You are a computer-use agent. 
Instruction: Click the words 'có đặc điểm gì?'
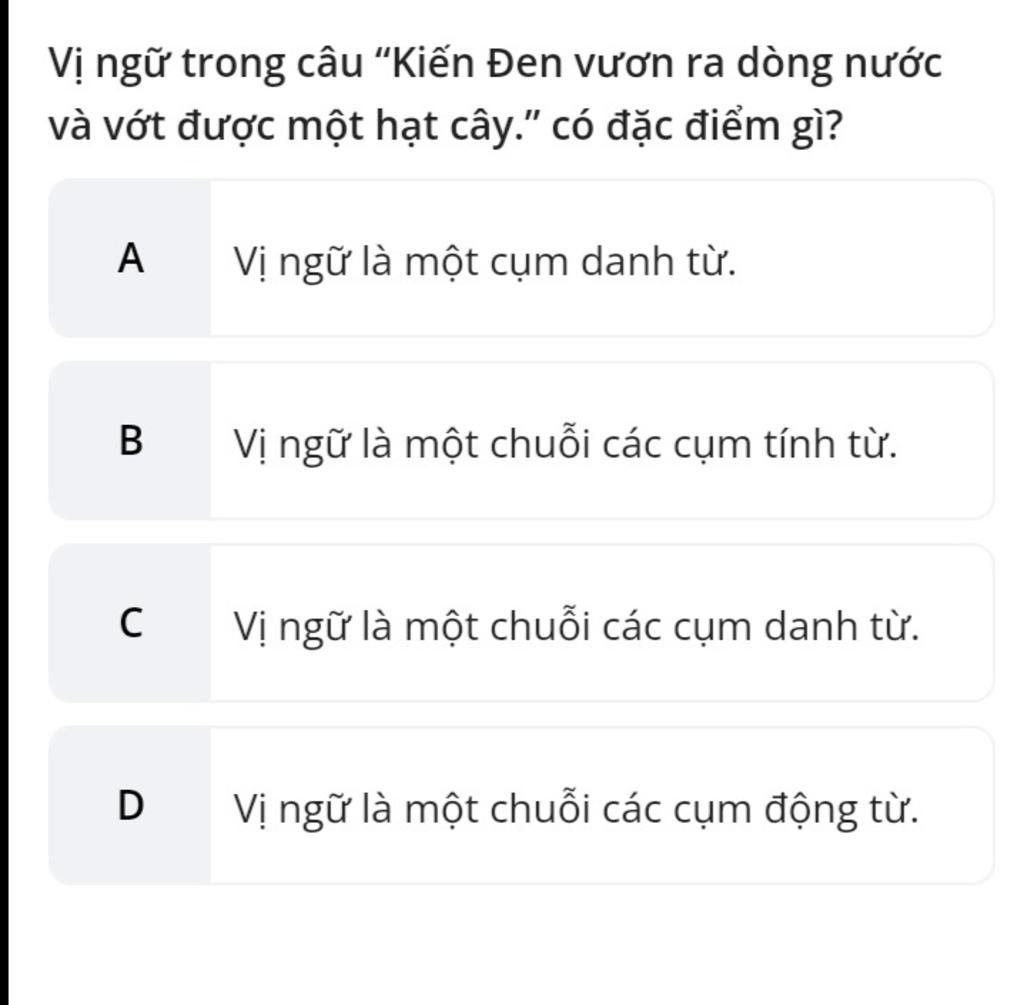697,126
